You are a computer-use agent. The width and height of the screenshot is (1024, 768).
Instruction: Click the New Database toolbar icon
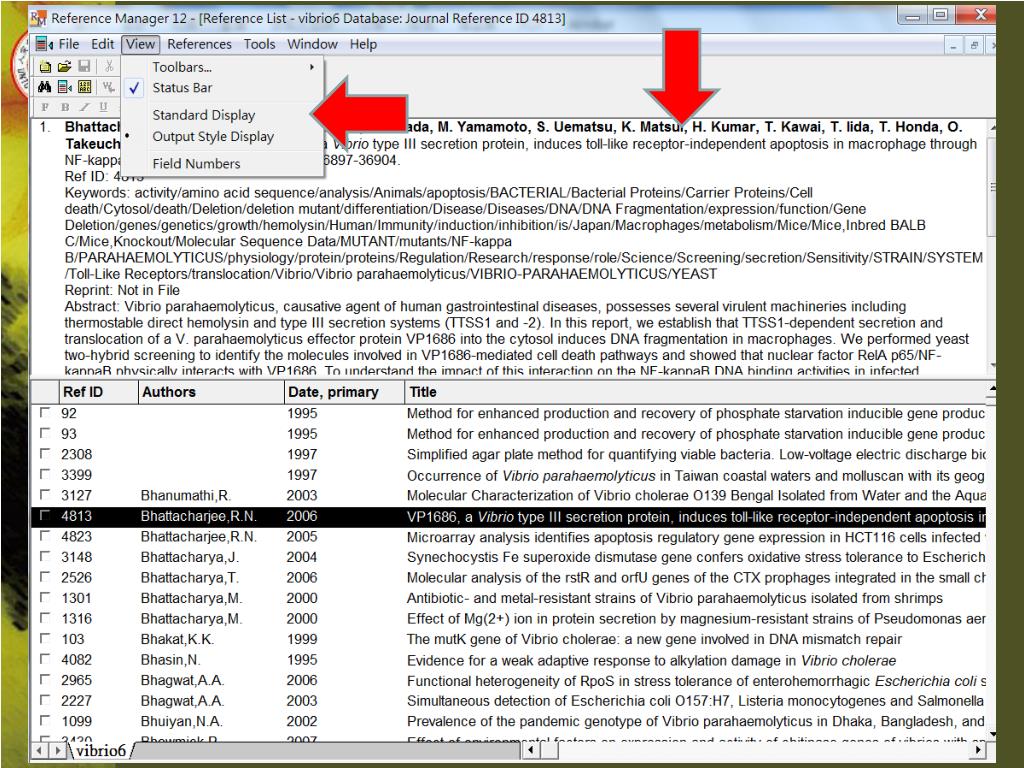pyautogui.click(x=45, y=66)
